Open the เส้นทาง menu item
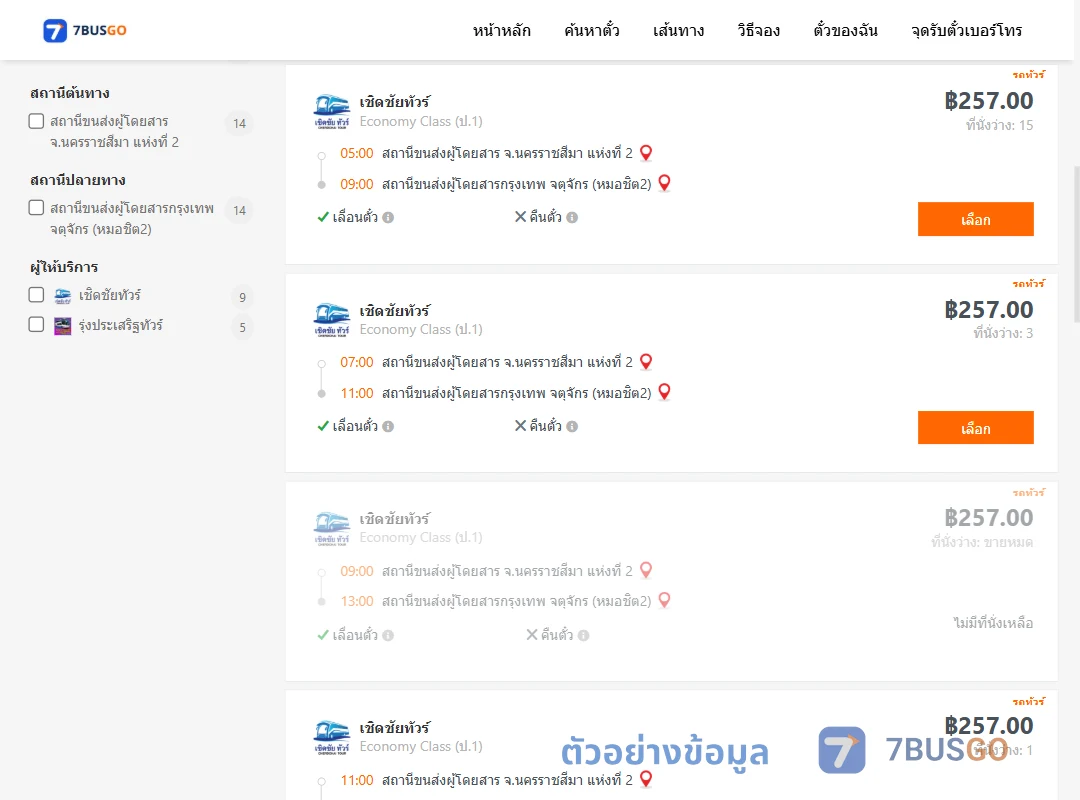The image size is (1080, 800). tap(678, 30)
